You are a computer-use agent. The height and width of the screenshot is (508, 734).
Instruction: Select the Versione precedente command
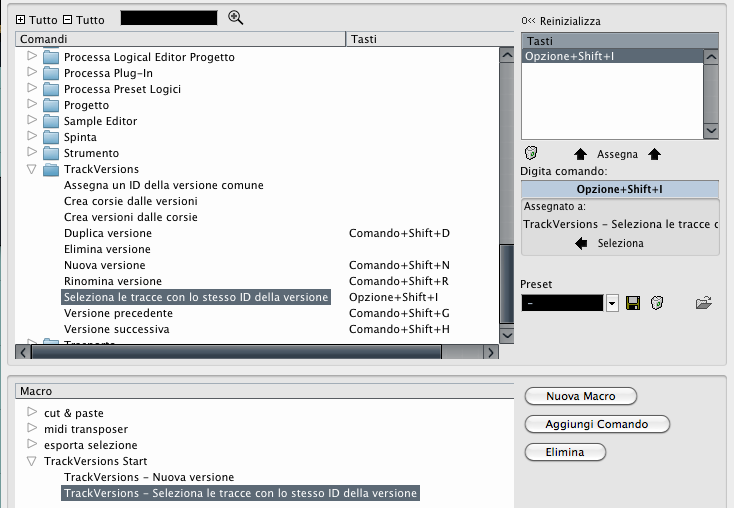(x=118, y=313)
